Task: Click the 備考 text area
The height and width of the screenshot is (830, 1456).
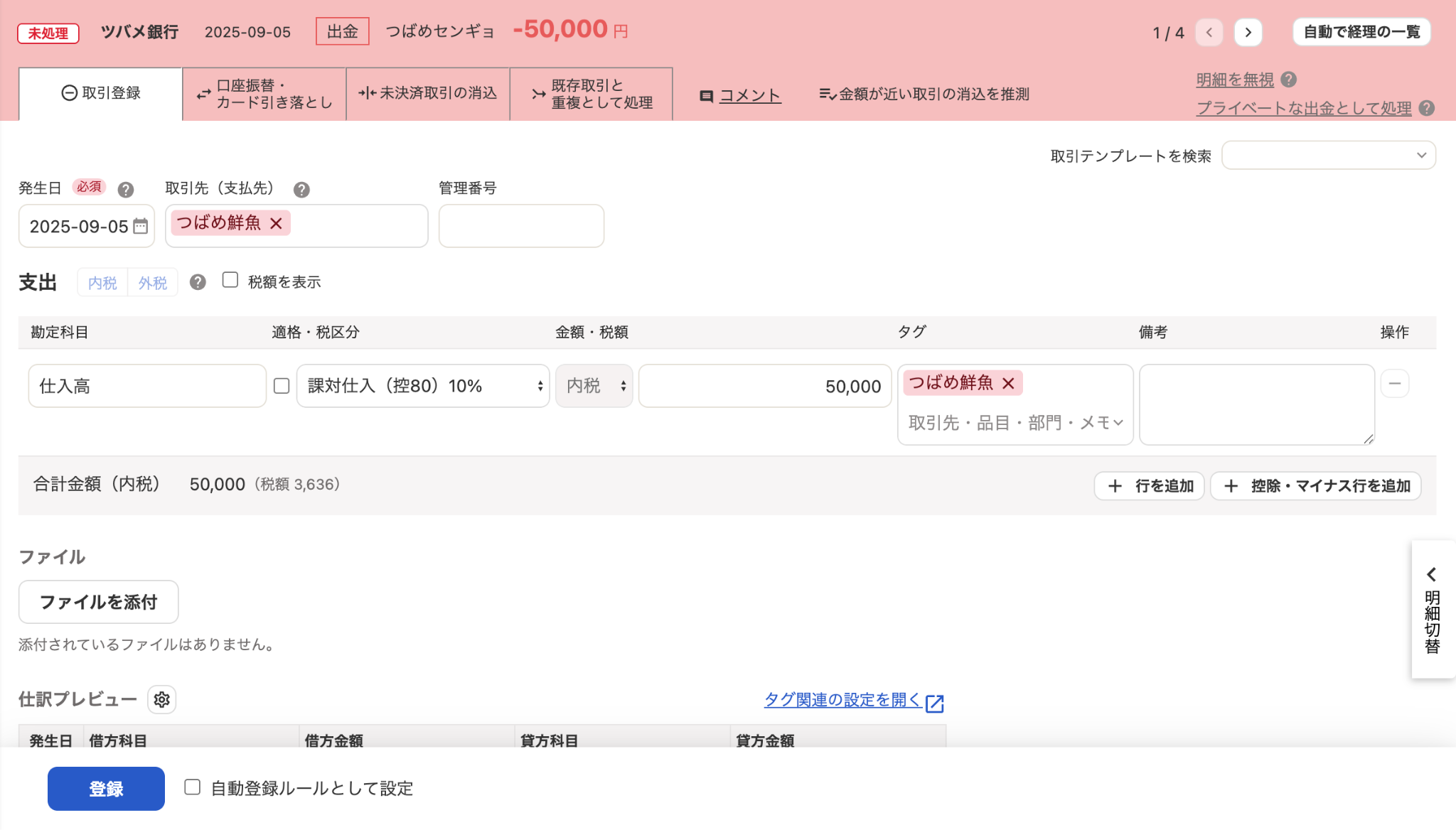Action: [1257, 405]
